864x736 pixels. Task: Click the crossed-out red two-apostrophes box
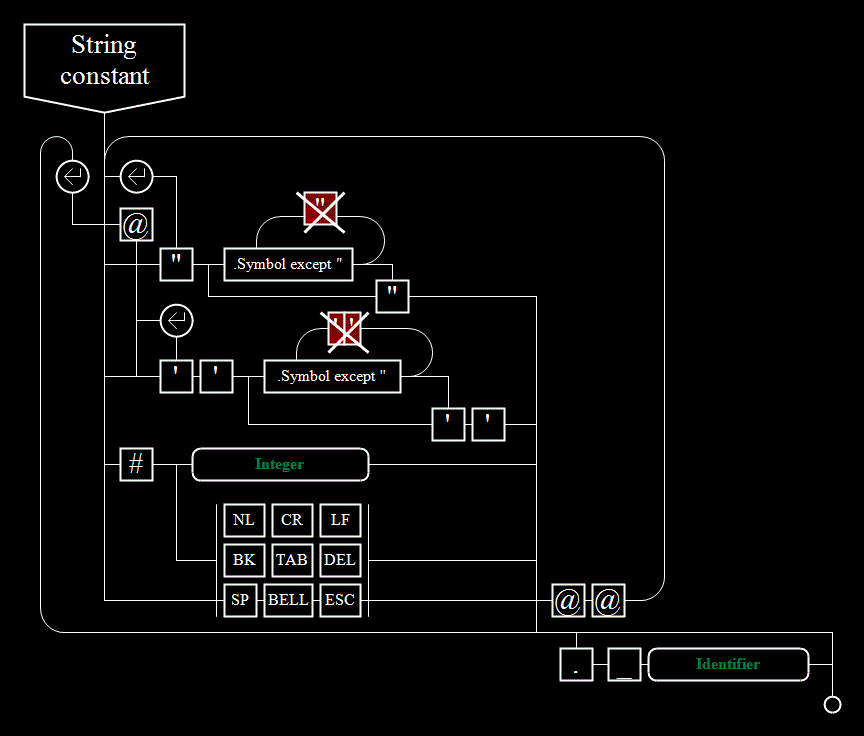tap(344, 332)
